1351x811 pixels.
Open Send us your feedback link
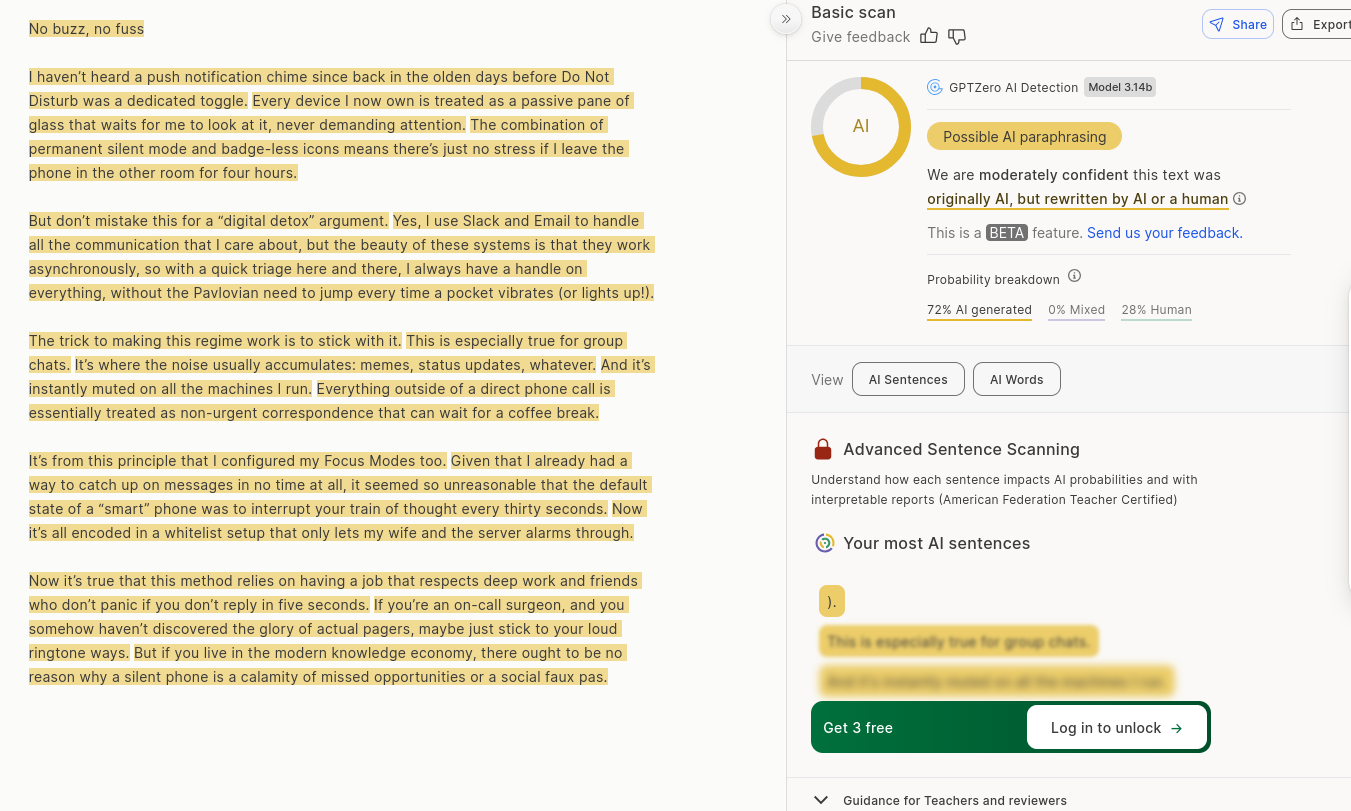[1164, 233]
